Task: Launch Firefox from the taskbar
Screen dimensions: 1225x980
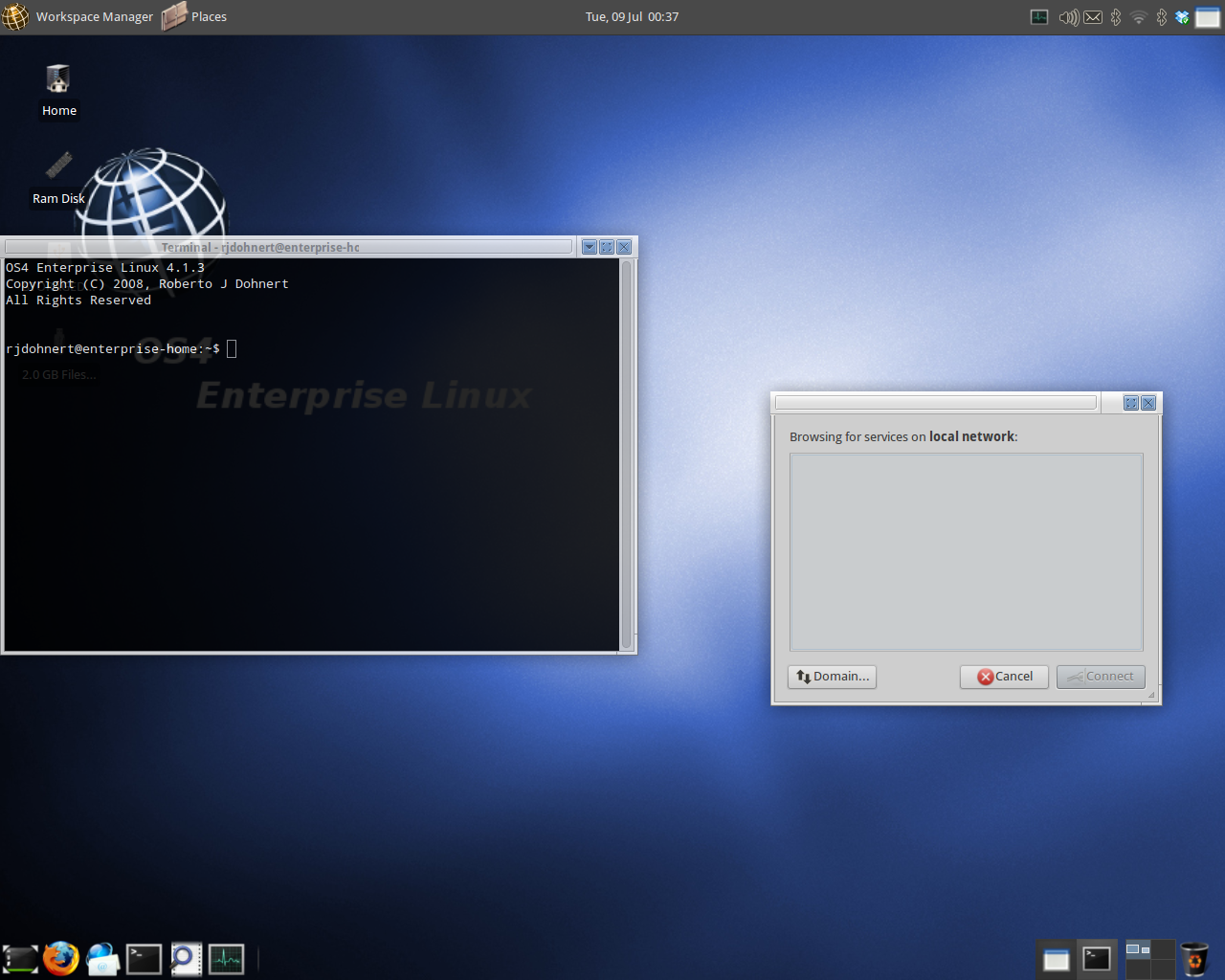Action: pos(61,958)
